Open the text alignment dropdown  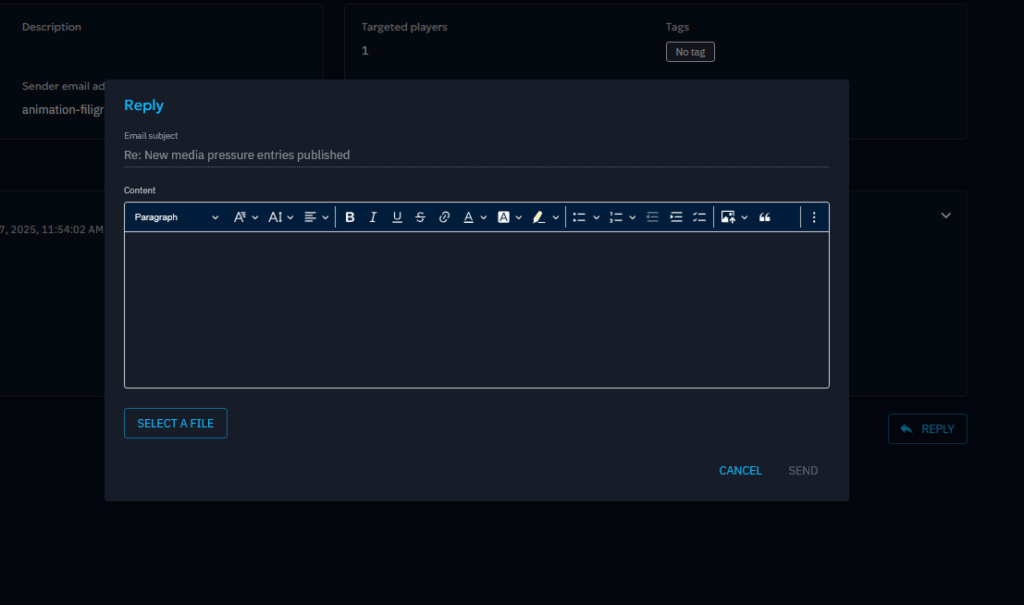coord(316,217)
